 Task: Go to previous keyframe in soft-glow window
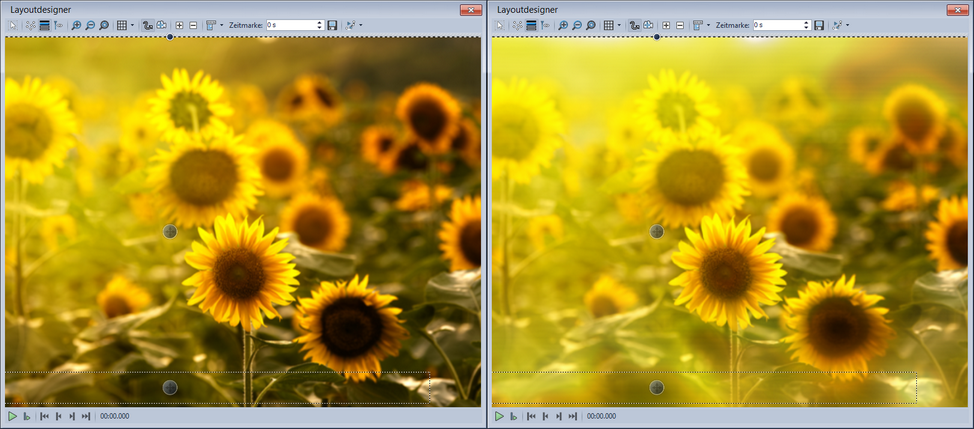(x=545, y=416)
